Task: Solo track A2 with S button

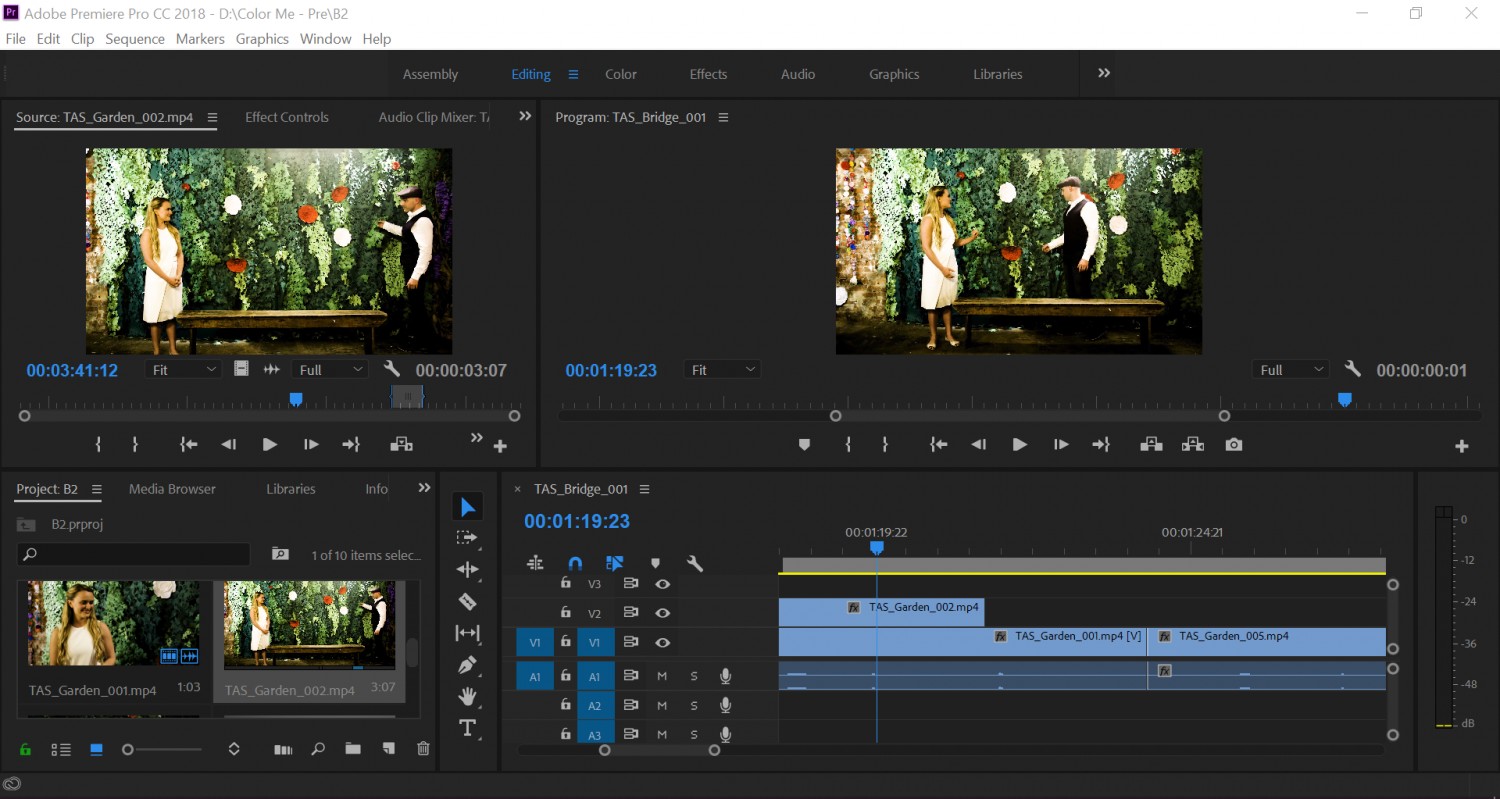Action: [694, 706]
